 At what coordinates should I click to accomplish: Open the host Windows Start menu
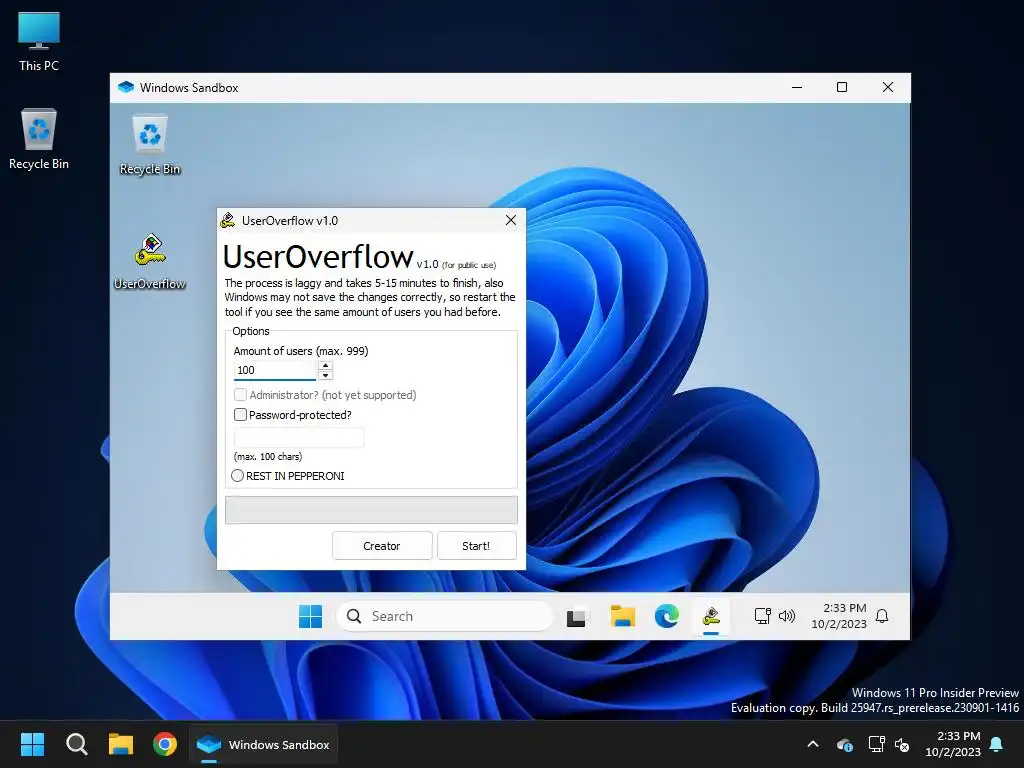coord(32,744)
